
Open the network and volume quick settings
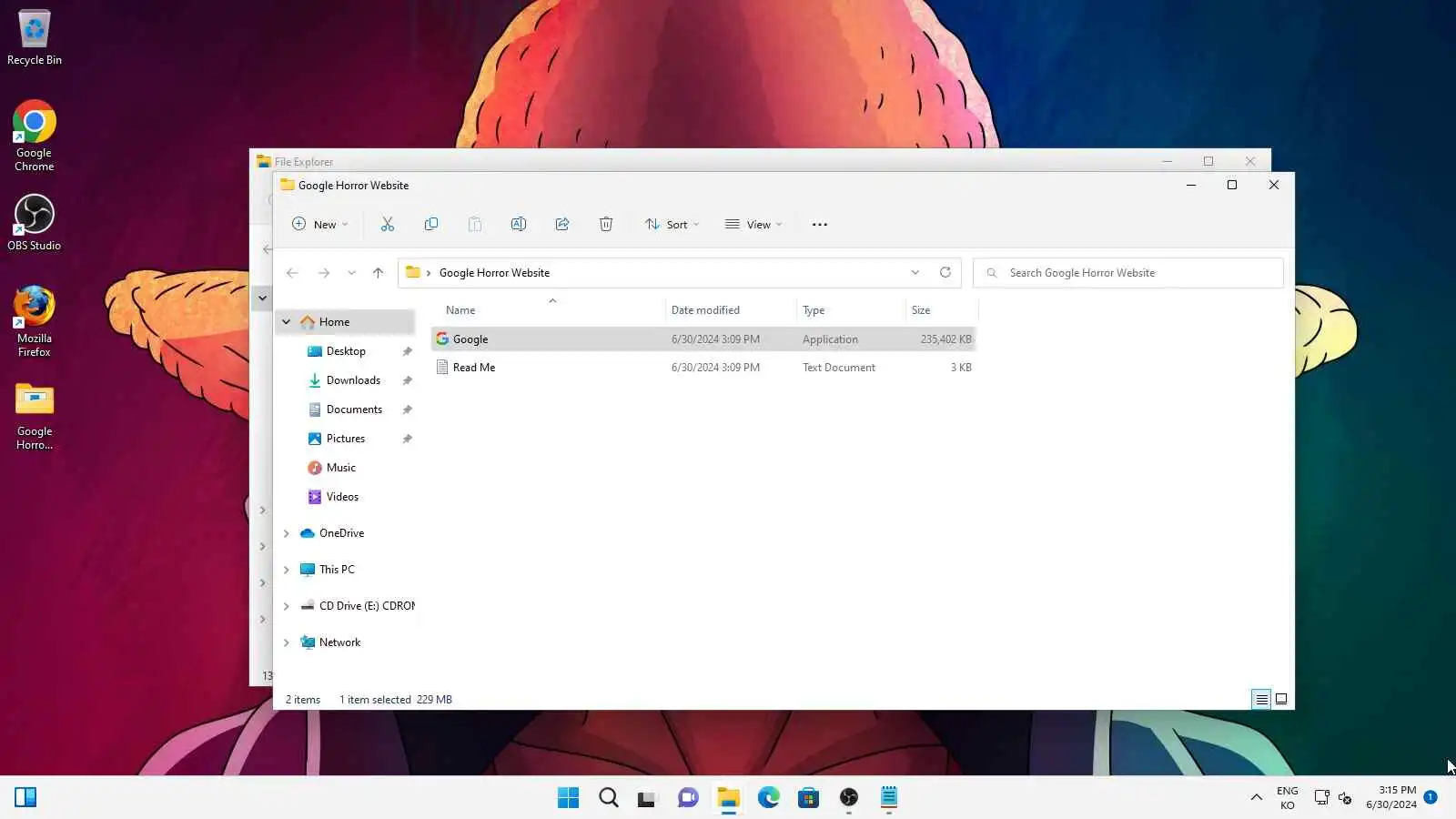(1333, 798)
